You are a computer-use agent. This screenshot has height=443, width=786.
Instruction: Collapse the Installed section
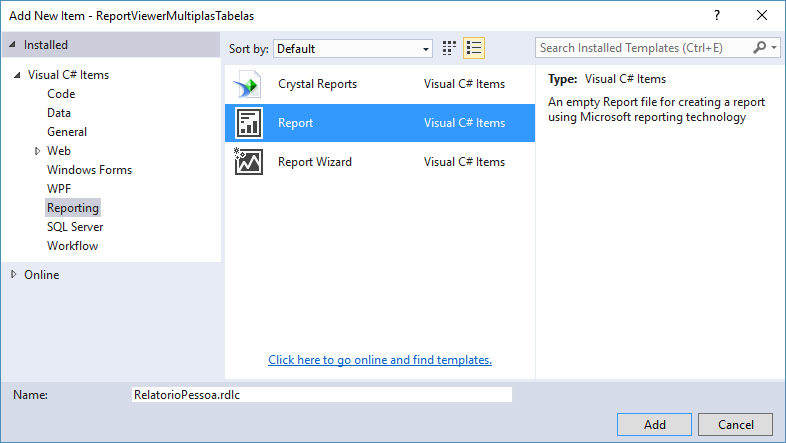13,45
